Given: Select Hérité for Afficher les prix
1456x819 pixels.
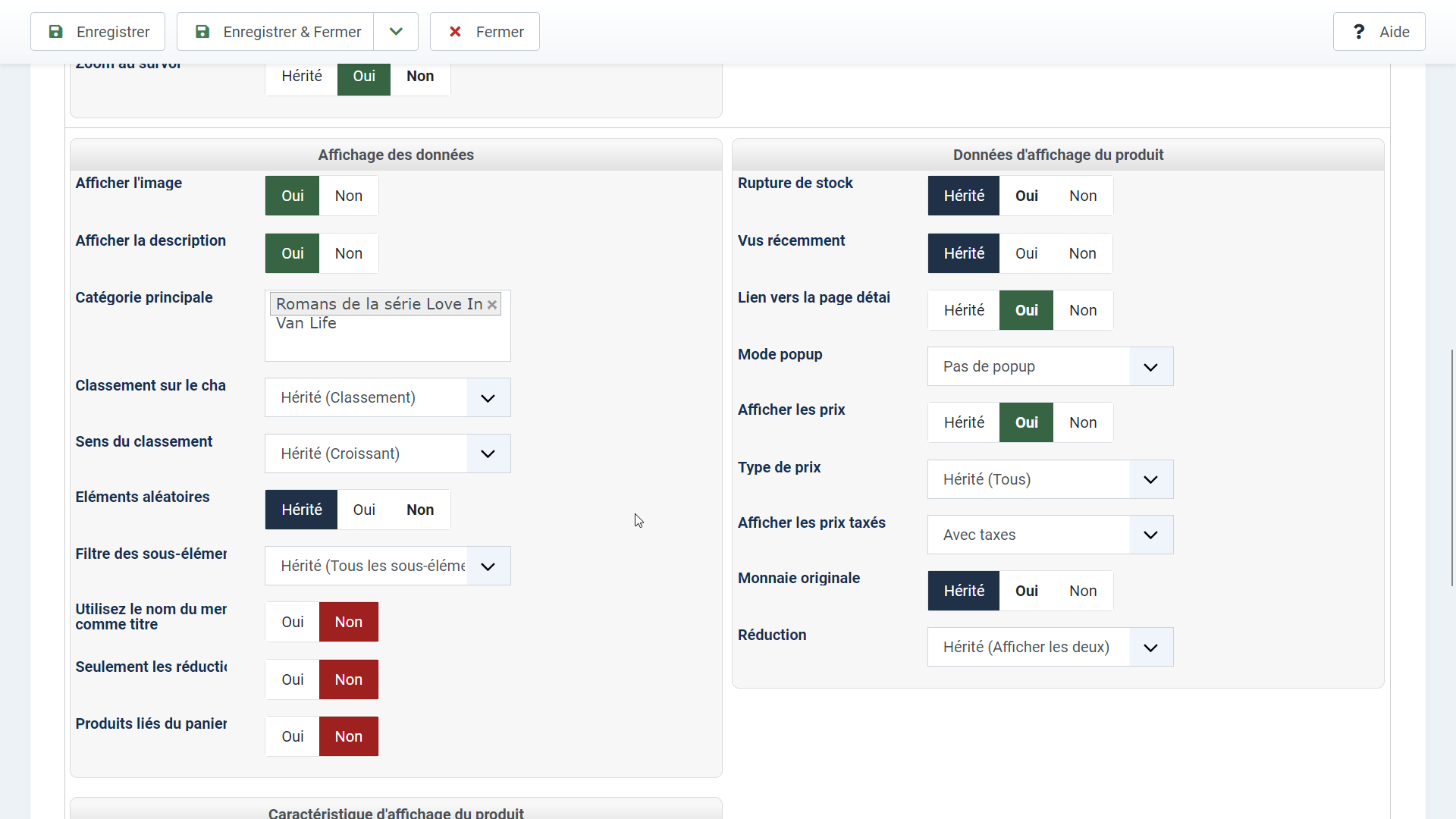Looking at the screenshot, I should 963,422.
